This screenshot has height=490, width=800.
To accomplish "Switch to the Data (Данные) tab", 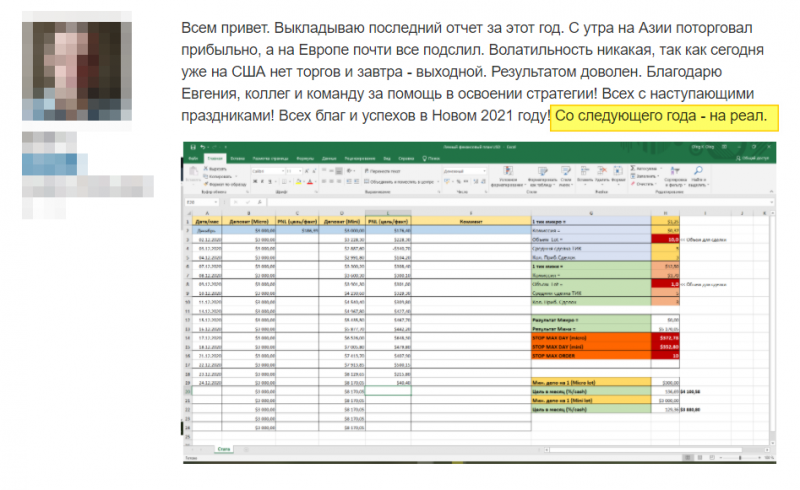I will pyautogui.click(x=329, y=158).
